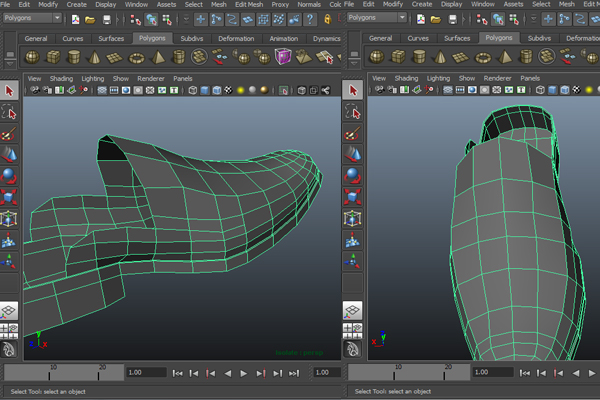
Task: Create a polygon sphere from left window shelf
Action: pos(32,57)
